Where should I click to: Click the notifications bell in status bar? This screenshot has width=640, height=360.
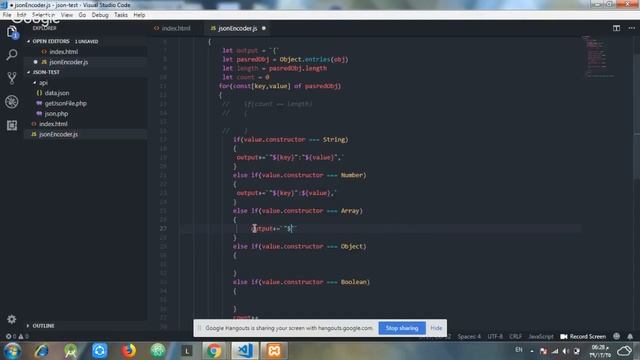click(x=630, y=336)
